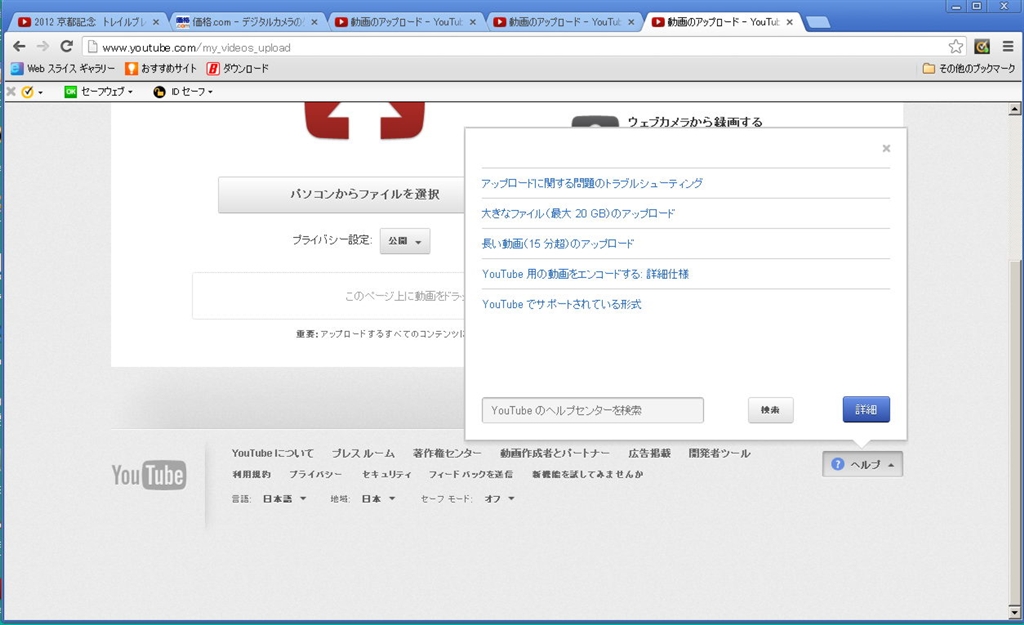Click the webcam icon next to ウェブカメラから録画する
Viewport: 1024px width, 625px height.
click(595, 122)
